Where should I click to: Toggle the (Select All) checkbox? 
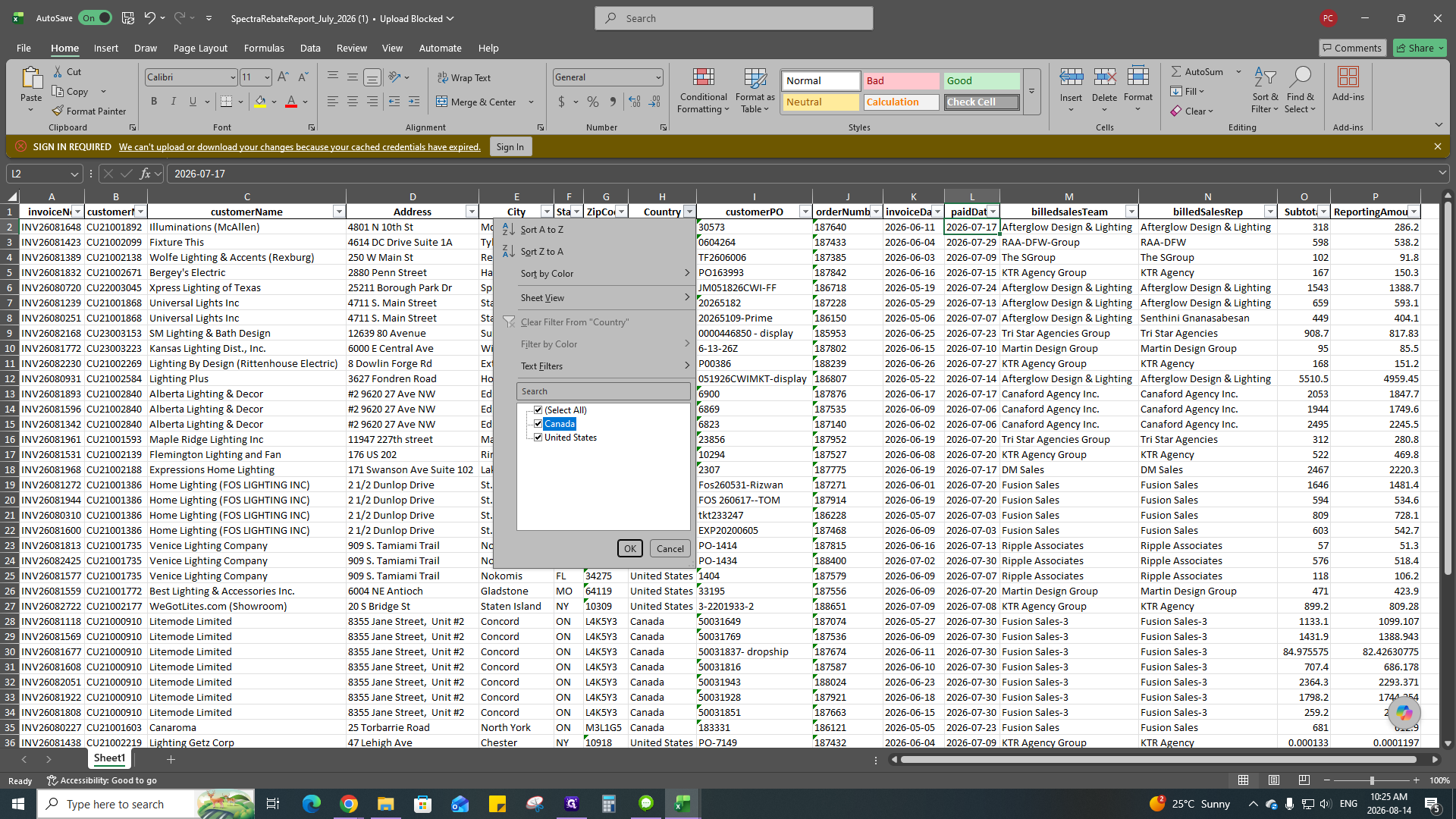538,410
